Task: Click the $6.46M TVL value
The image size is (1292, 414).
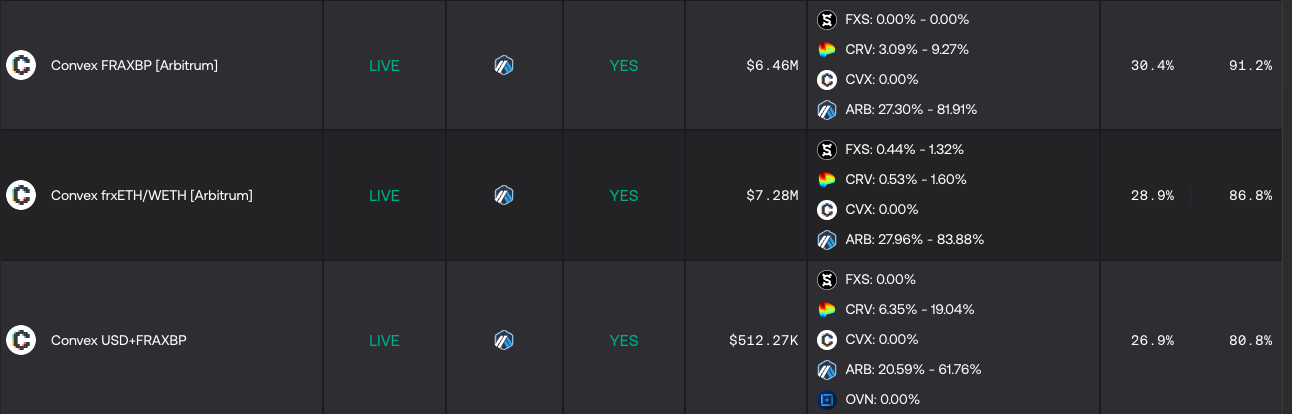Action: point(772,66)
